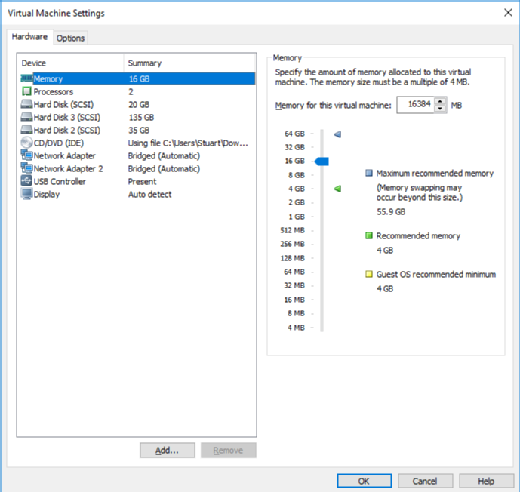Image resolution: width=520 pixels, height=492 pixels.
Task: Click the memory size field showing 16384
Action: (x=416, y=105)
